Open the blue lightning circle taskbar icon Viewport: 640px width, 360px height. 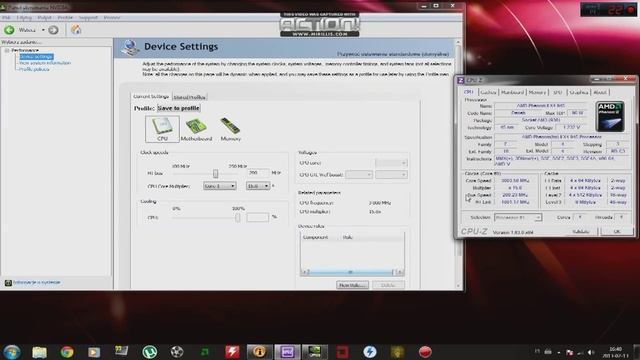(370, 352)
